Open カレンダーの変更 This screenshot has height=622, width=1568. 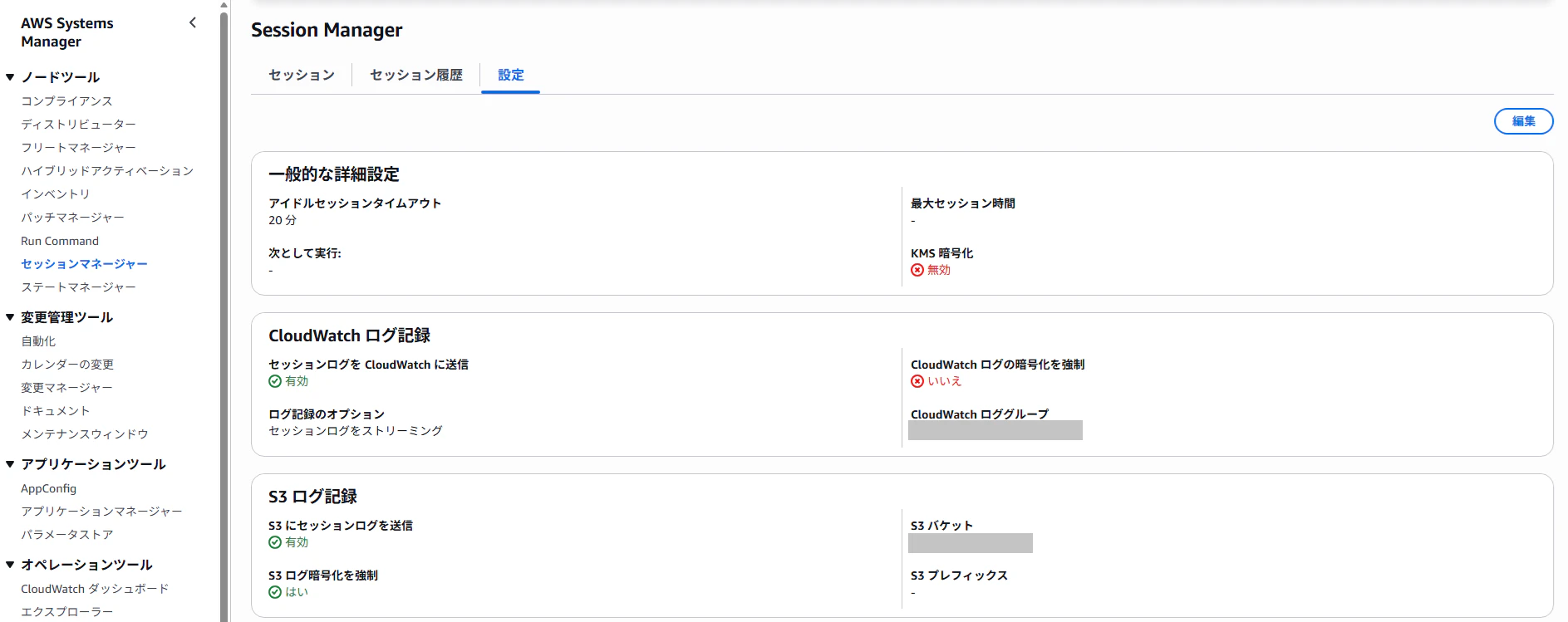coord(67,364)
